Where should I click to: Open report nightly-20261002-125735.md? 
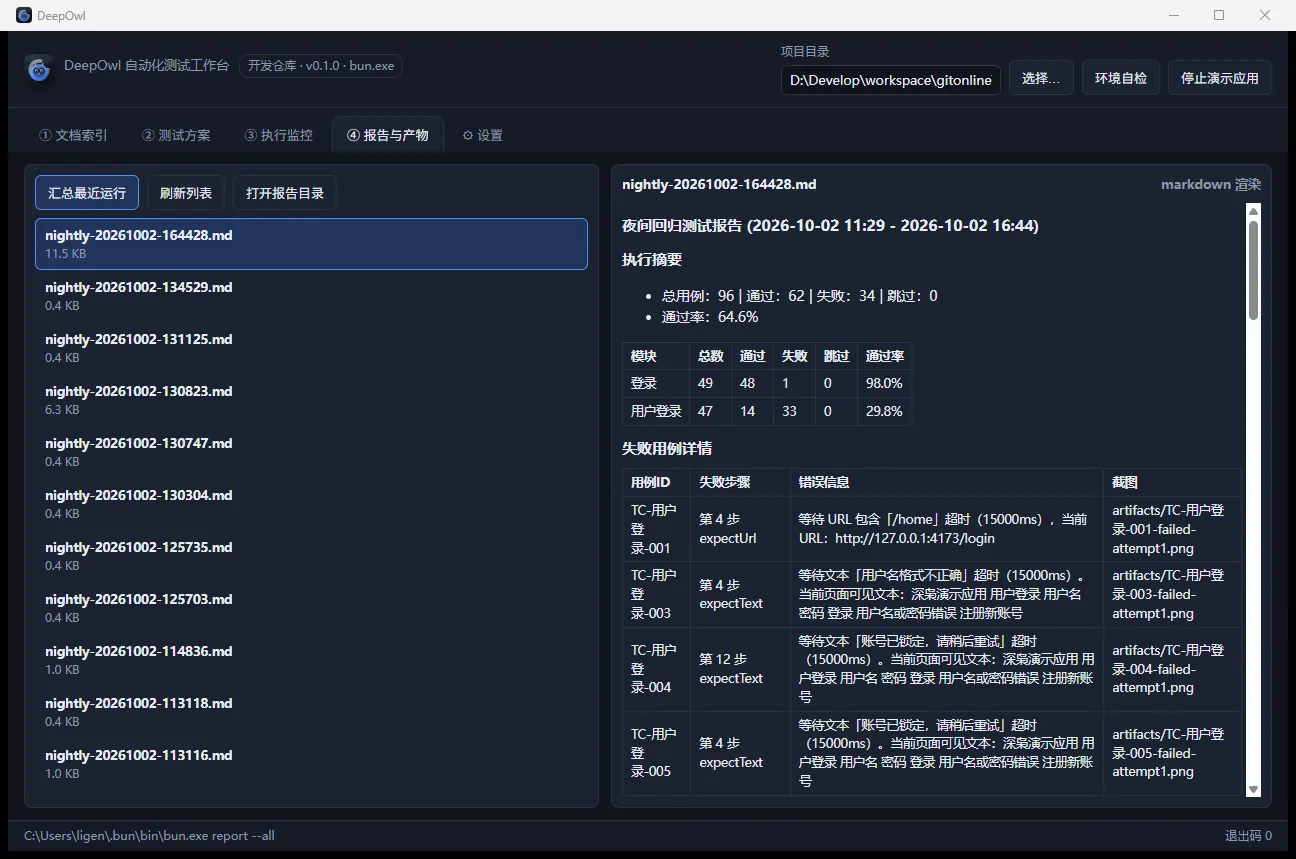(311, 556)
